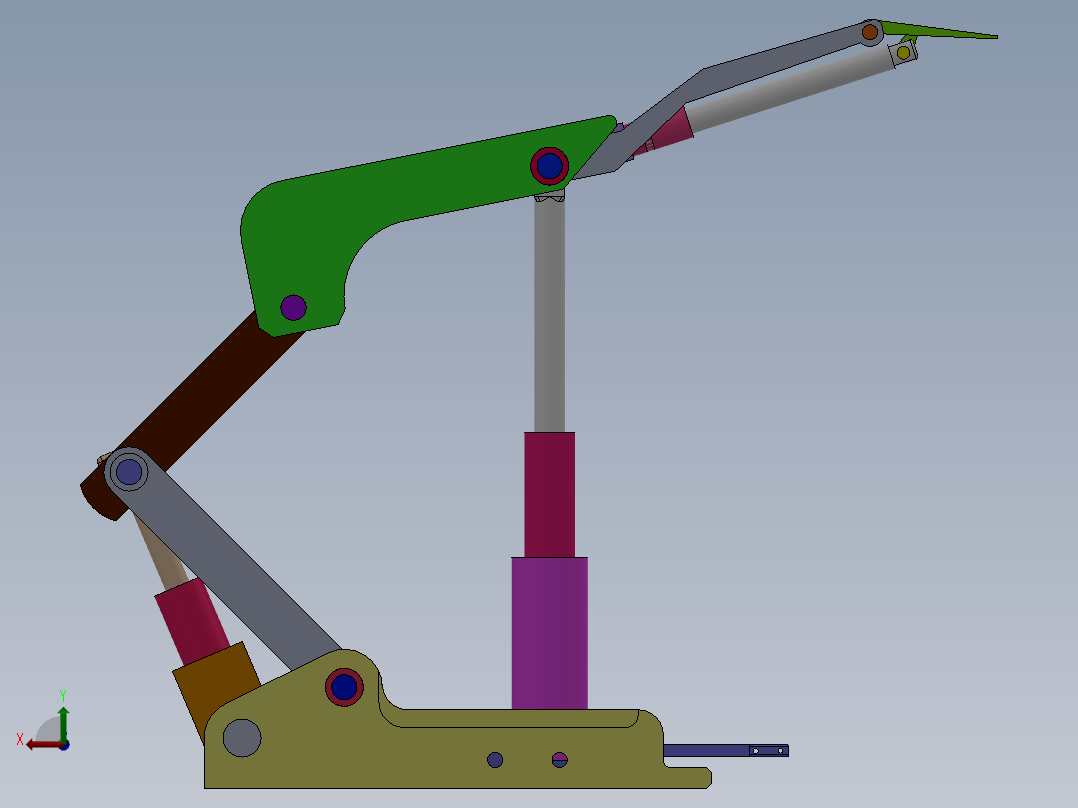Click the crimson middle stage of vertical cylinder
This screenshot has width=1078, height=808.
pos(549,494)
